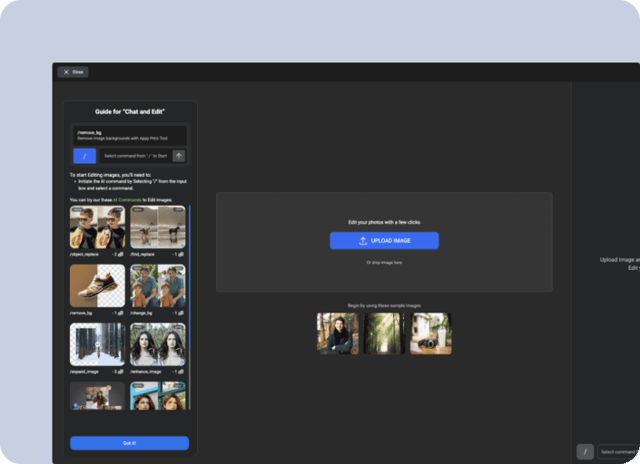Click the upload arrow icon on UPLOAD IMAGE
640x464 pixels.
(363, 241)
